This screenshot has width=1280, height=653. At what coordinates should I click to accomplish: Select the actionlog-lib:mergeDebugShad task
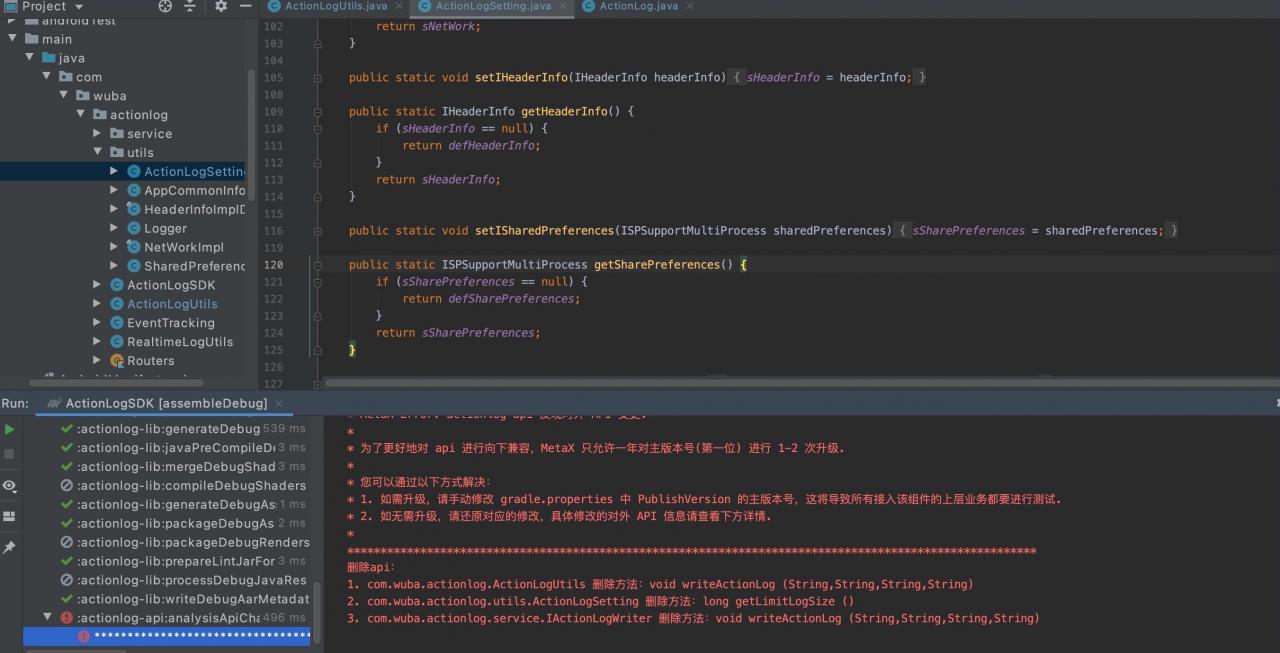[x=176, y=466]
